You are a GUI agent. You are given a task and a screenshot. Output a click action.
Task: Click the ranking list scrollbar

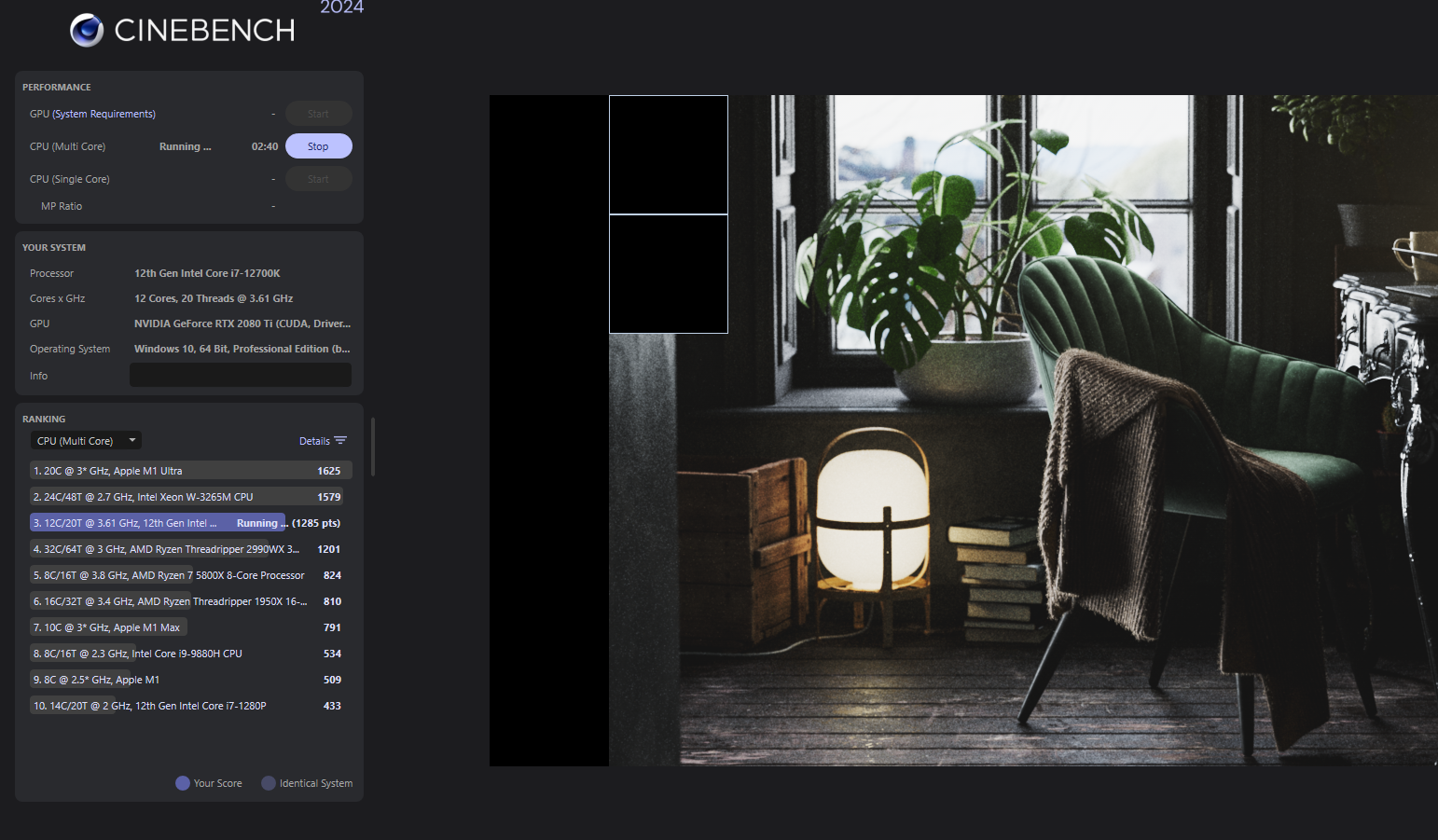pos(373,447)
